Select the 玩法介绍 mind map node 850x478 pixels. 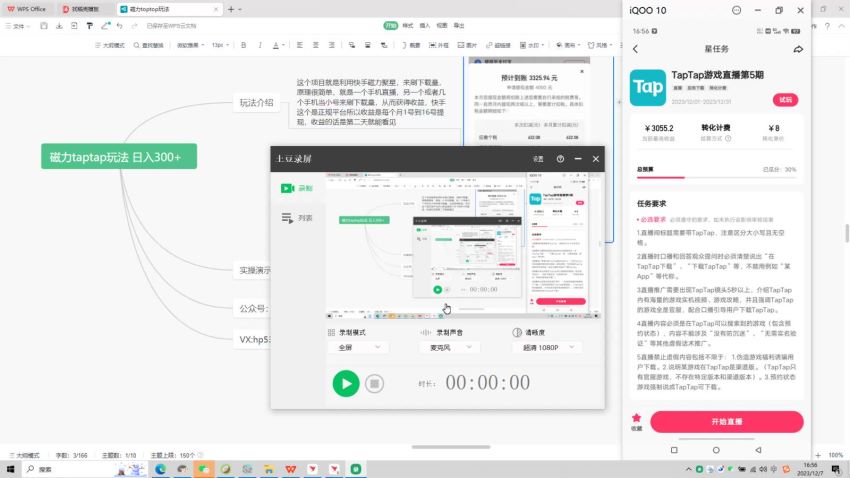tap(256, 102)
